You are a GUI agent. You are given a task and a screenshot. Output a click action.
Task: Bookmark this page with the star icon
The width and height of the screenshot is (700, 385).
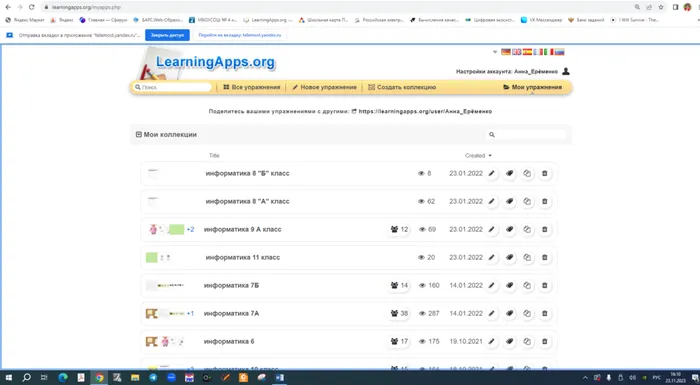(x=661, y=7)
